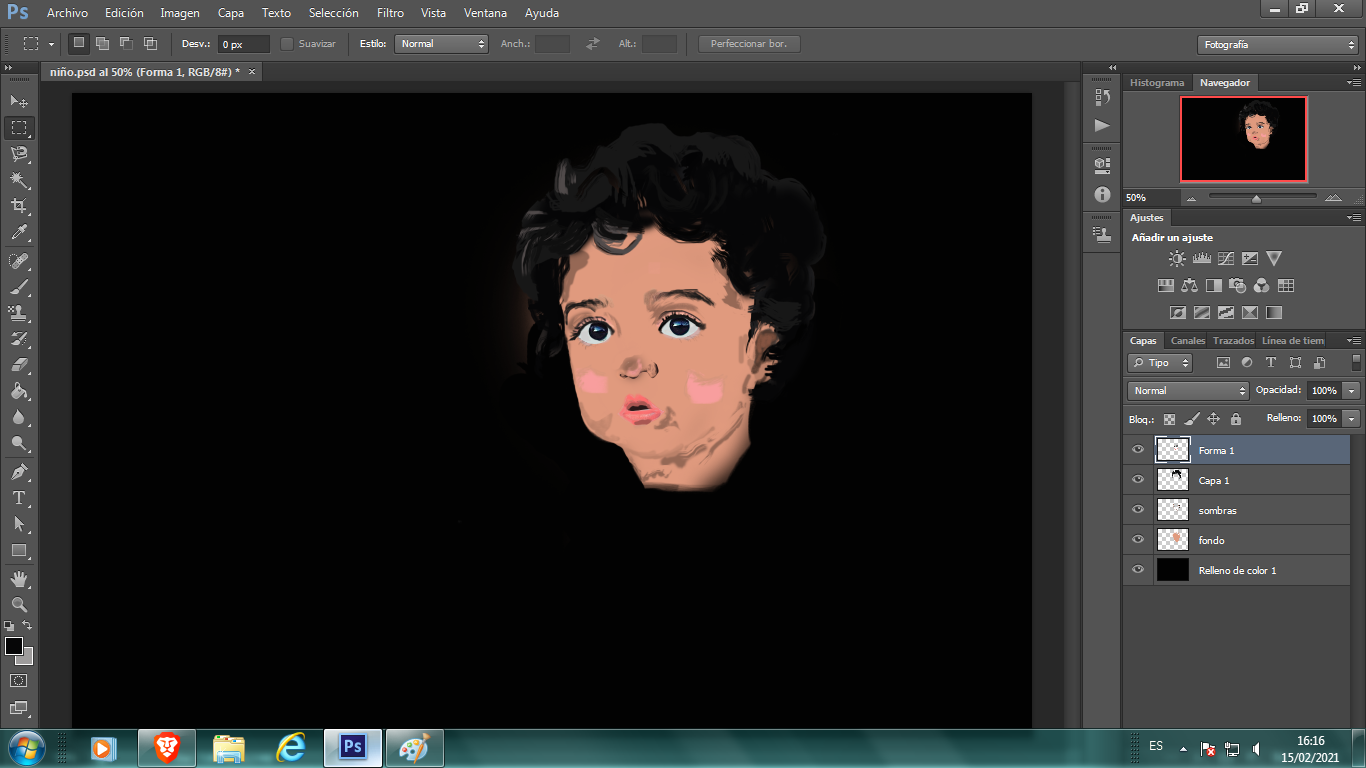Click the Capa 1 layer thumbnail
The height and width of the screenshot is (768, 1366).
tap(1172, 480)
